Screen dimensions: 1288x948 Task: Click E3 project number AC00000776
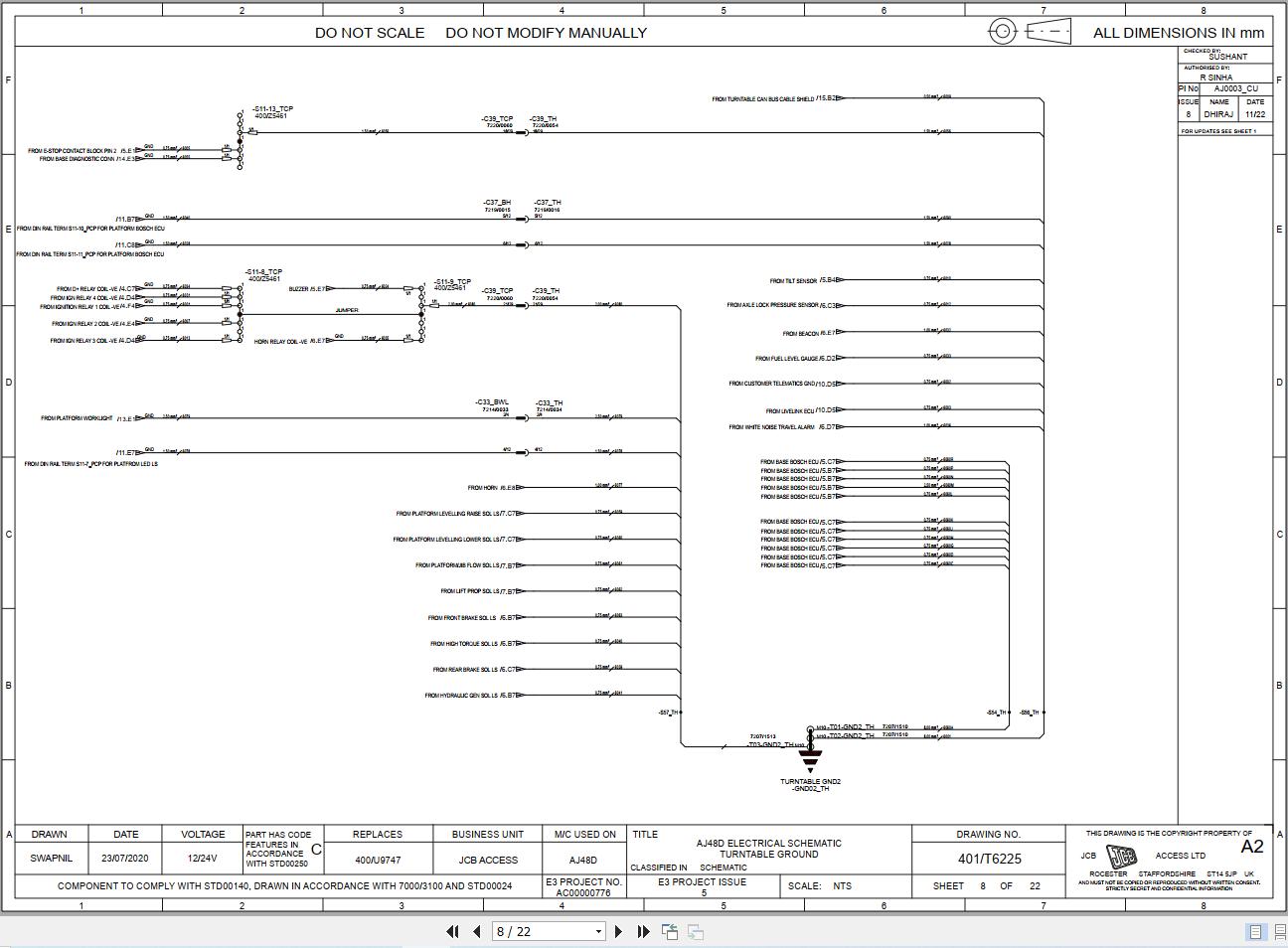(583, 892)
